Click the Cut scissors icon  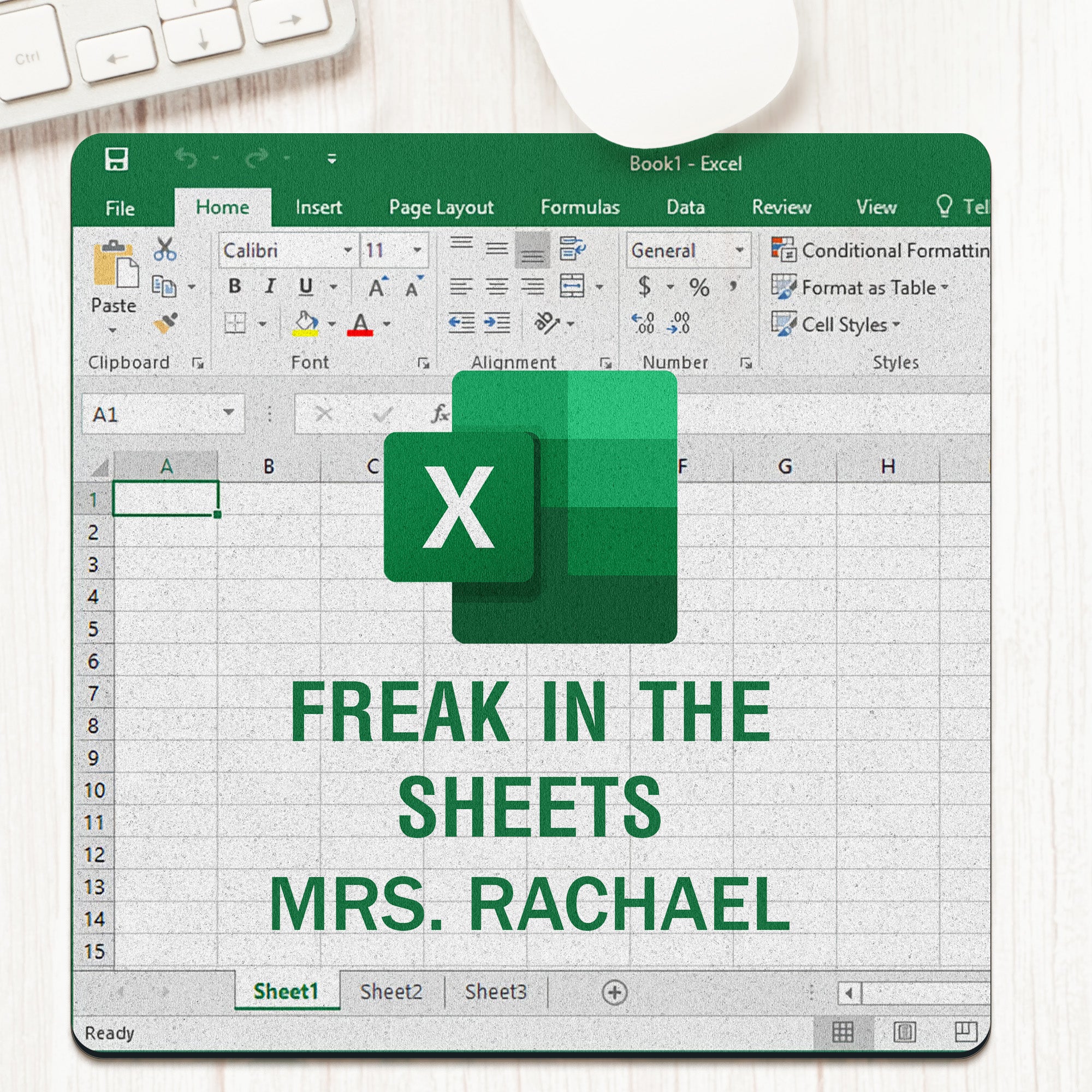[164, 248]
